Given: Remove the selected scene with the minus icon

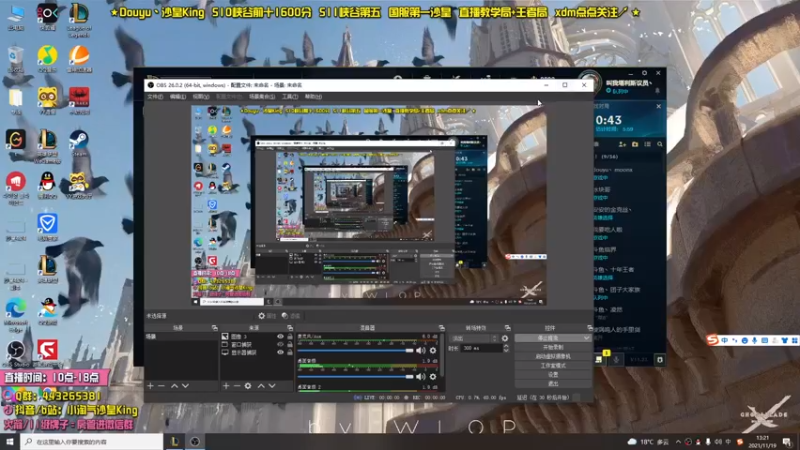Looking at the screenshot, I should pyautogui.click(x=161, y=386).
